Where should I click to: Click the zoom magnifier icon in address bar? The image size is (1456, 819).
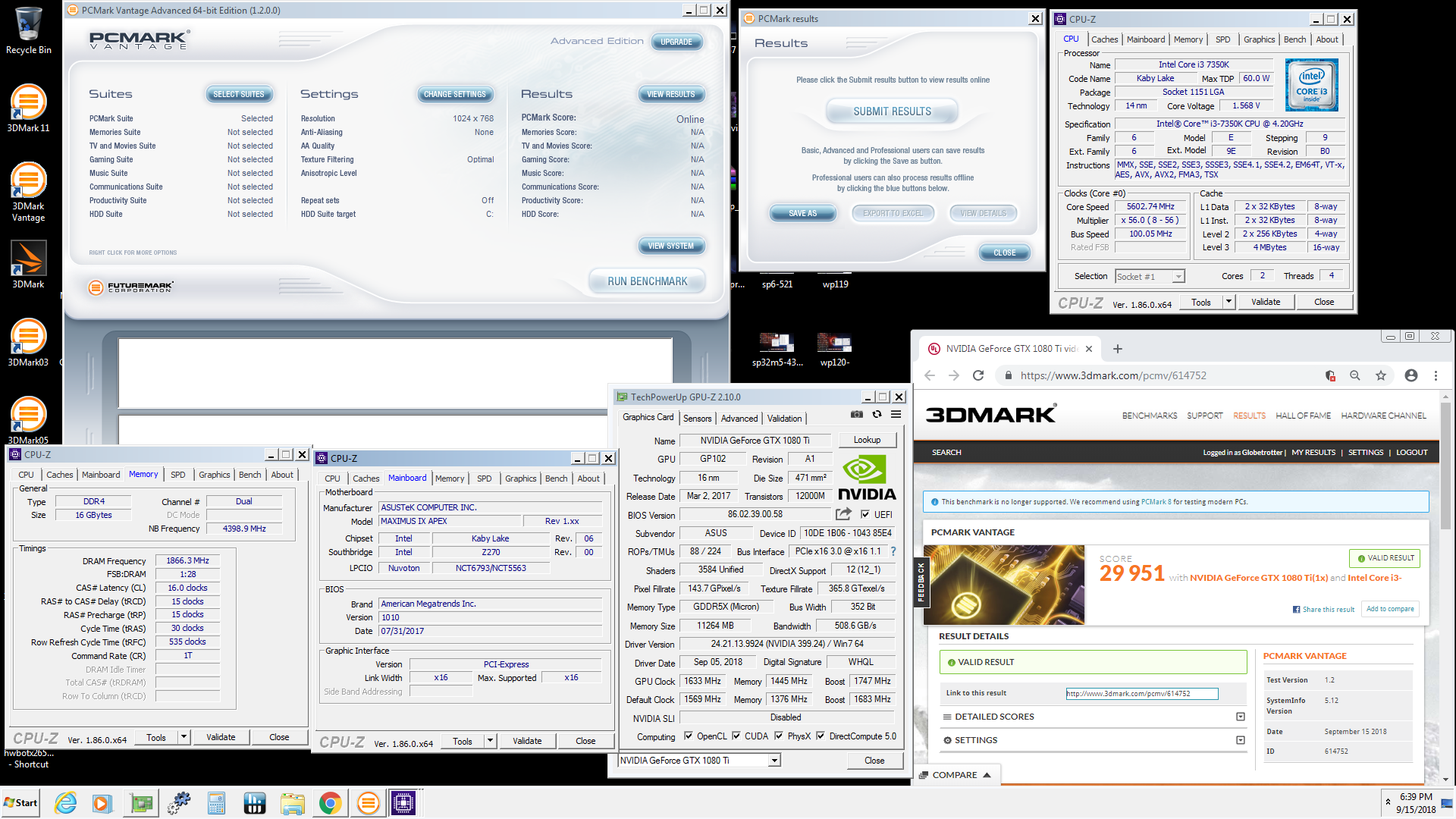pyautogui.click(x=1355, y=375)
